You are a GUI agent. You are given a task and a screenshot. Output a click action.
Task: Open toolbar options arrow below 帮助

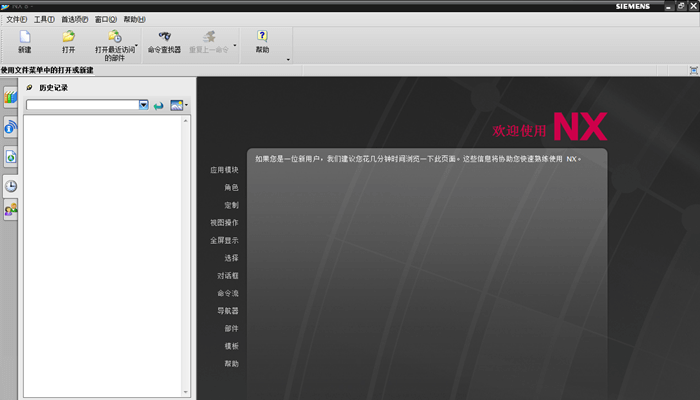click(288, 59)
